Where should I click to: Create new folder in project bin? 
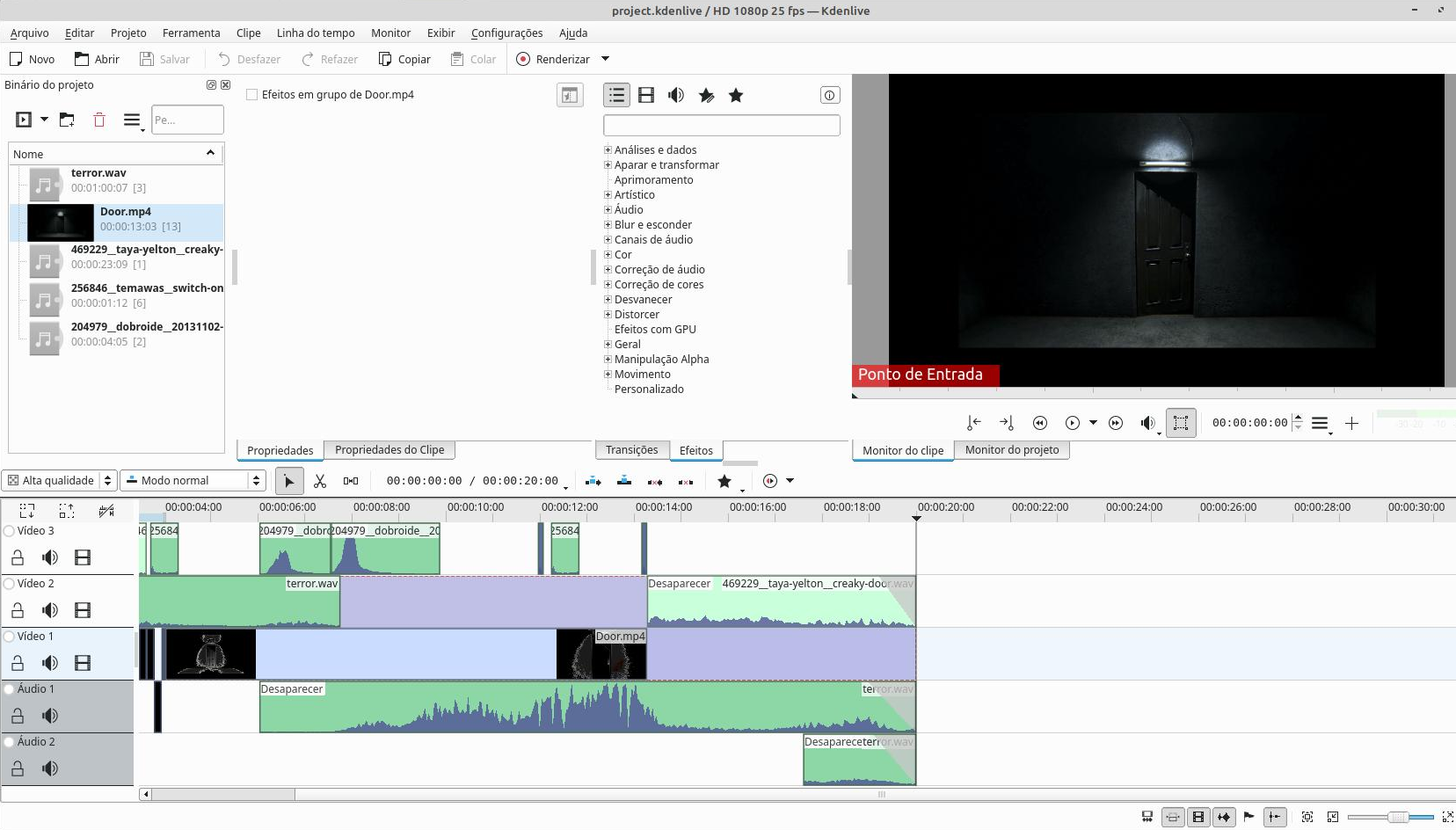click(x=67, y=120)
